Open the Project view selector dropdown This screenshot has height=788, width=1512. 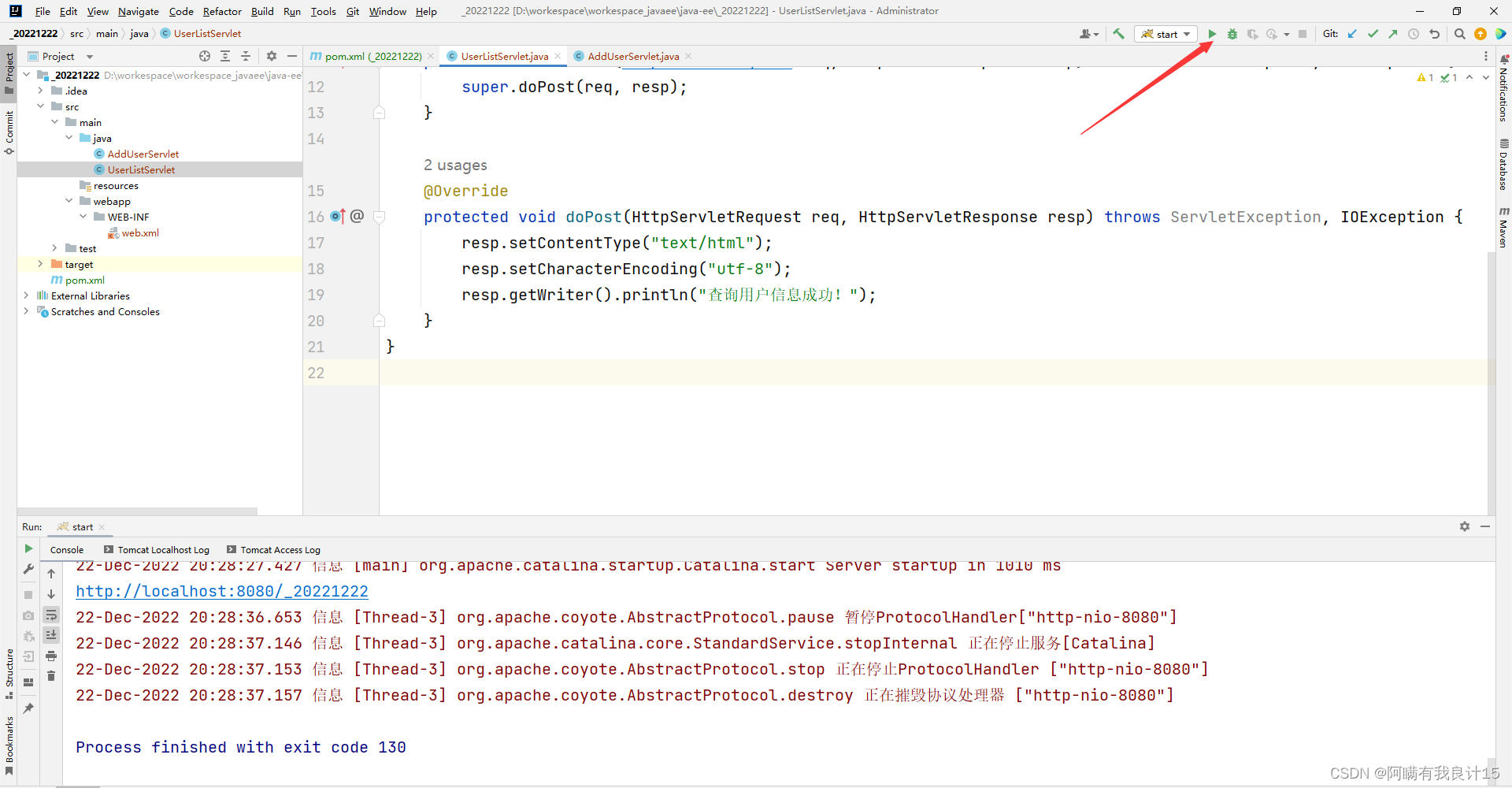click(90, 57)
